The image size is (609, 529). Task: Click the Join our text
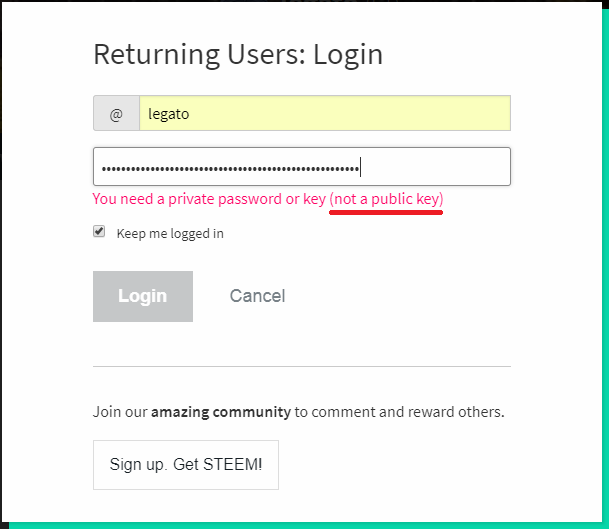120,411
